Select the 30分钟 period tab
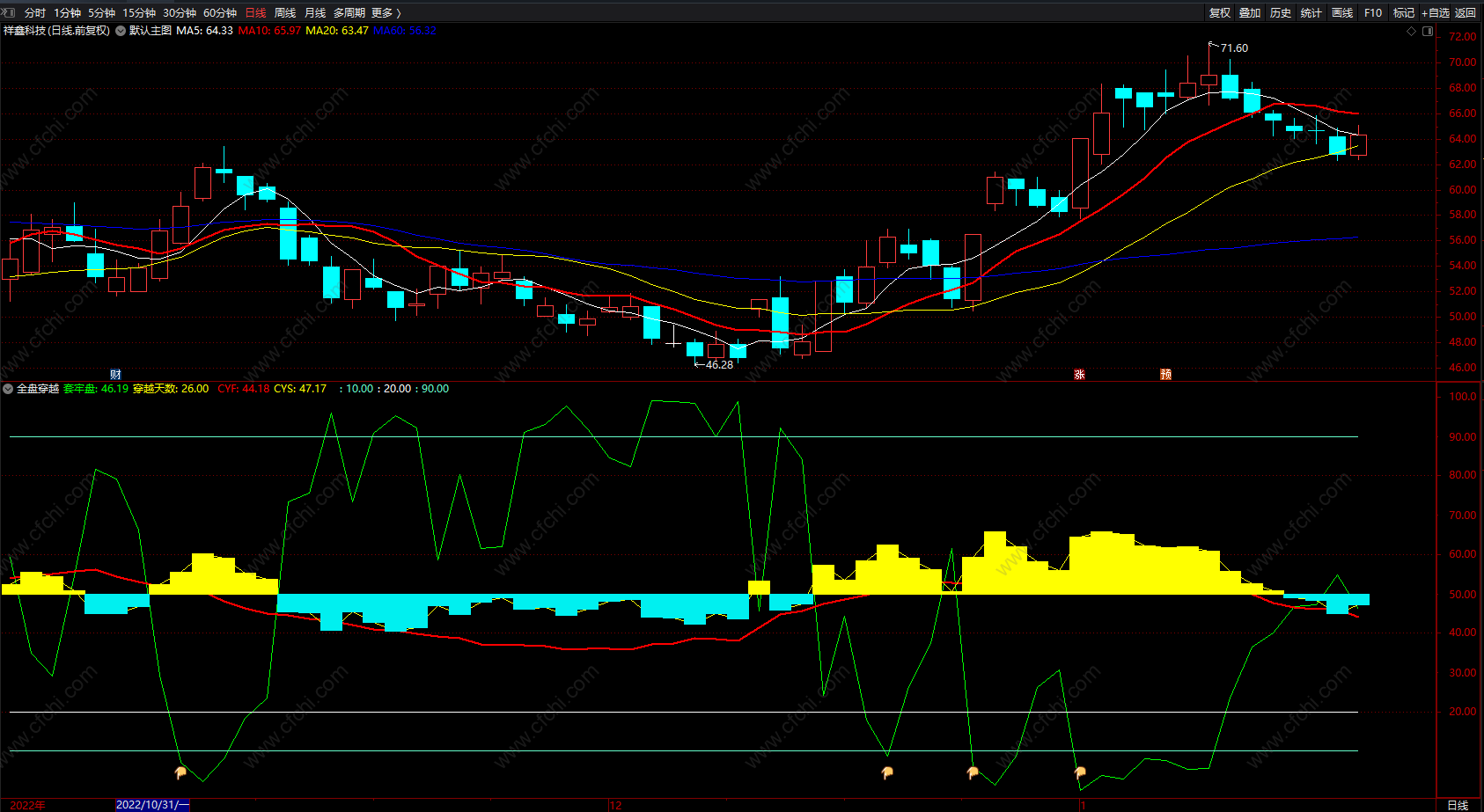This screenshot has height=812, width=1484. coord(180,13)
